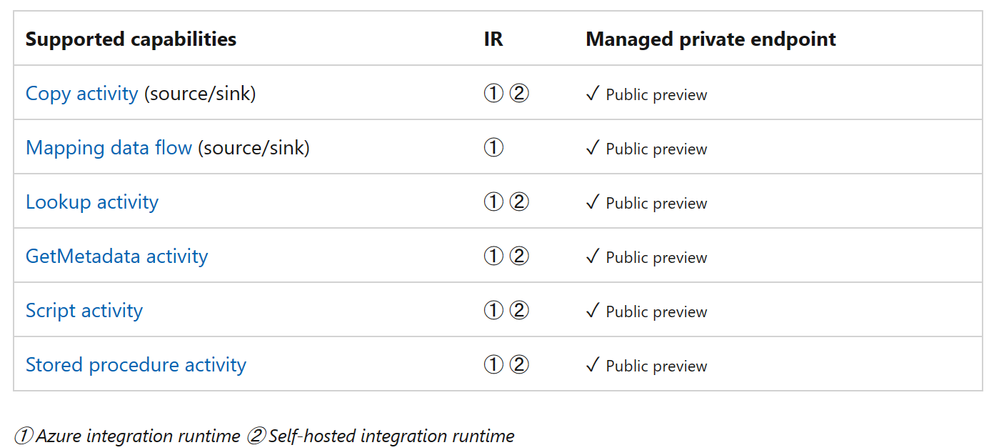The height and width of the screenshot is (448, 999).
Task: Open the Stored procedure activity link
Action: point(135,364)
